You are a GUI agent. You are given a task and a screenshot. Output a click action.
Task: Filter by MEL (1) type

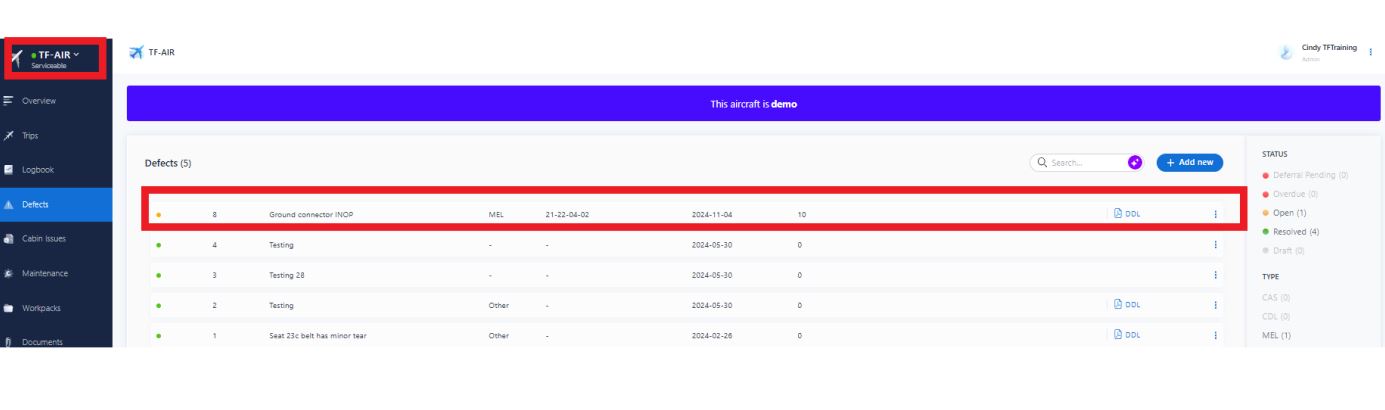1276,335
